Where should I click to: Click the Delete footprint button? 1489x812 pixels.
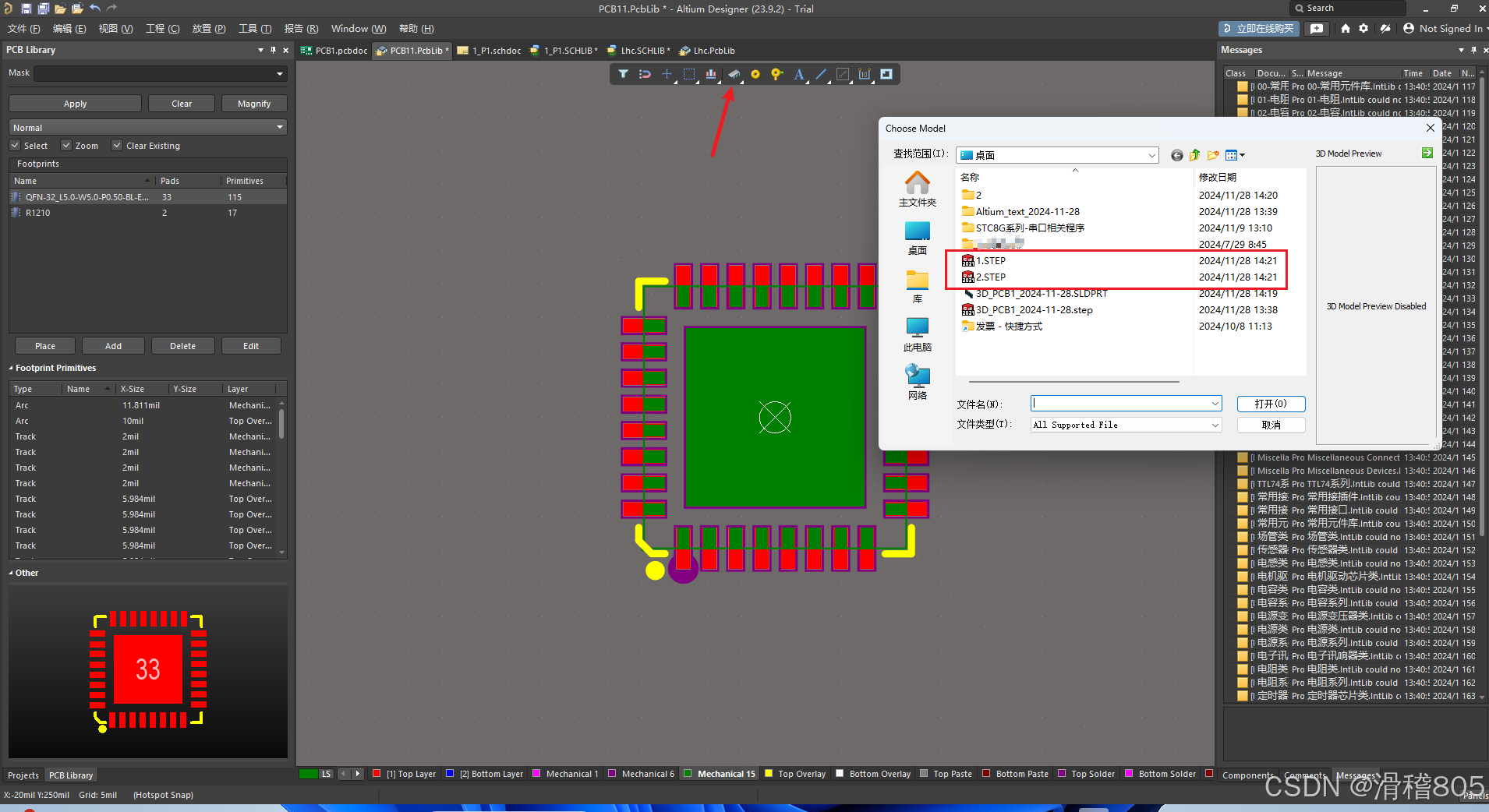coord(182,346)
